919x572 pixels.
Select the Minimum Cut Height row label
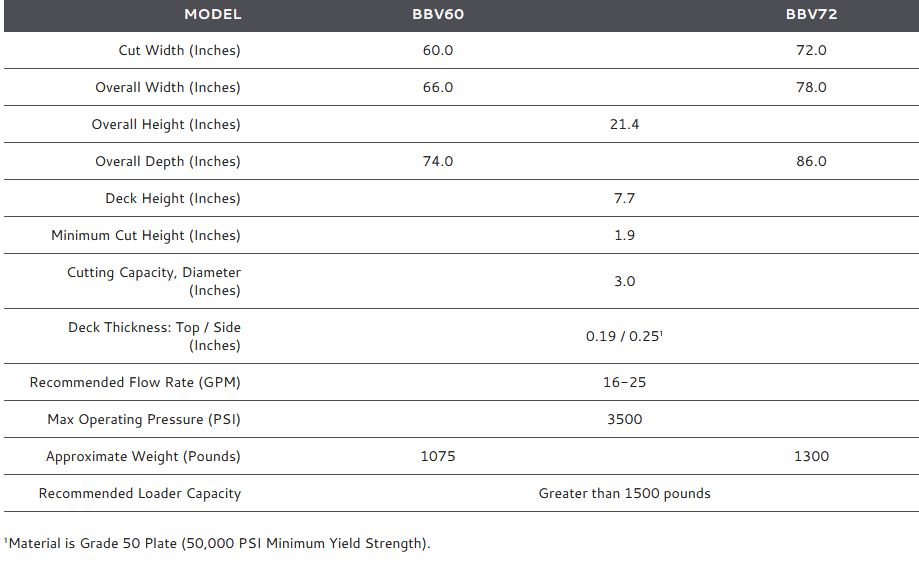[146, 235]
